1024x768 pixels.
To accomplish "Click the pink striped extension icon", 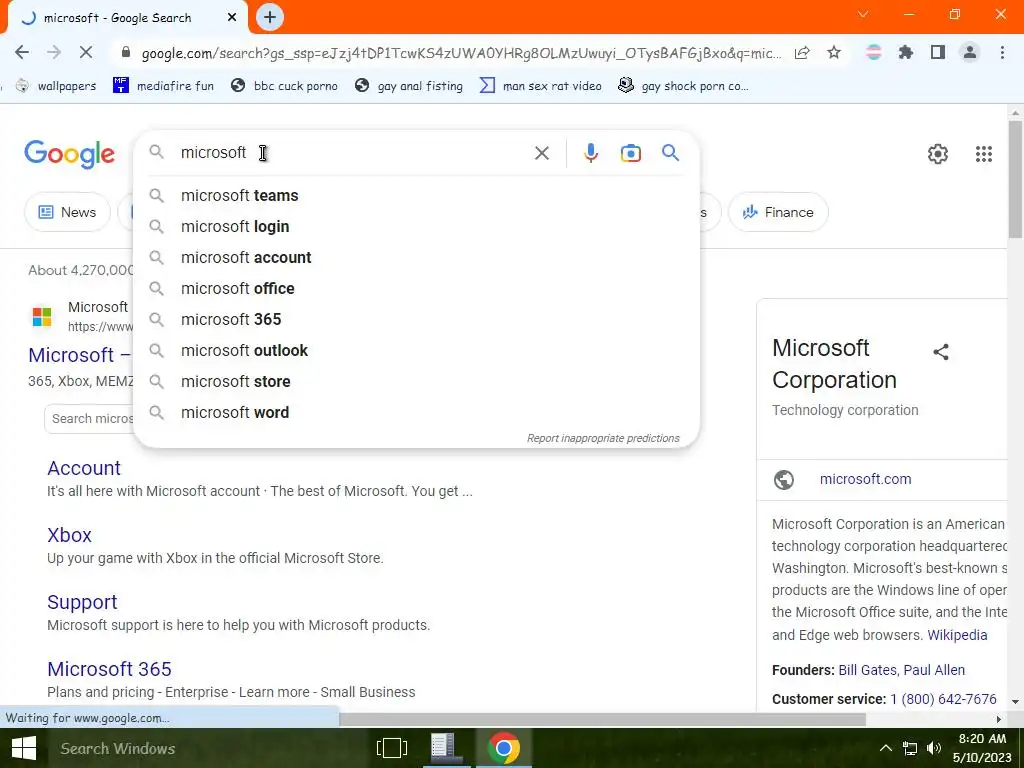I will pyautogui.click(x=874, y=53).
